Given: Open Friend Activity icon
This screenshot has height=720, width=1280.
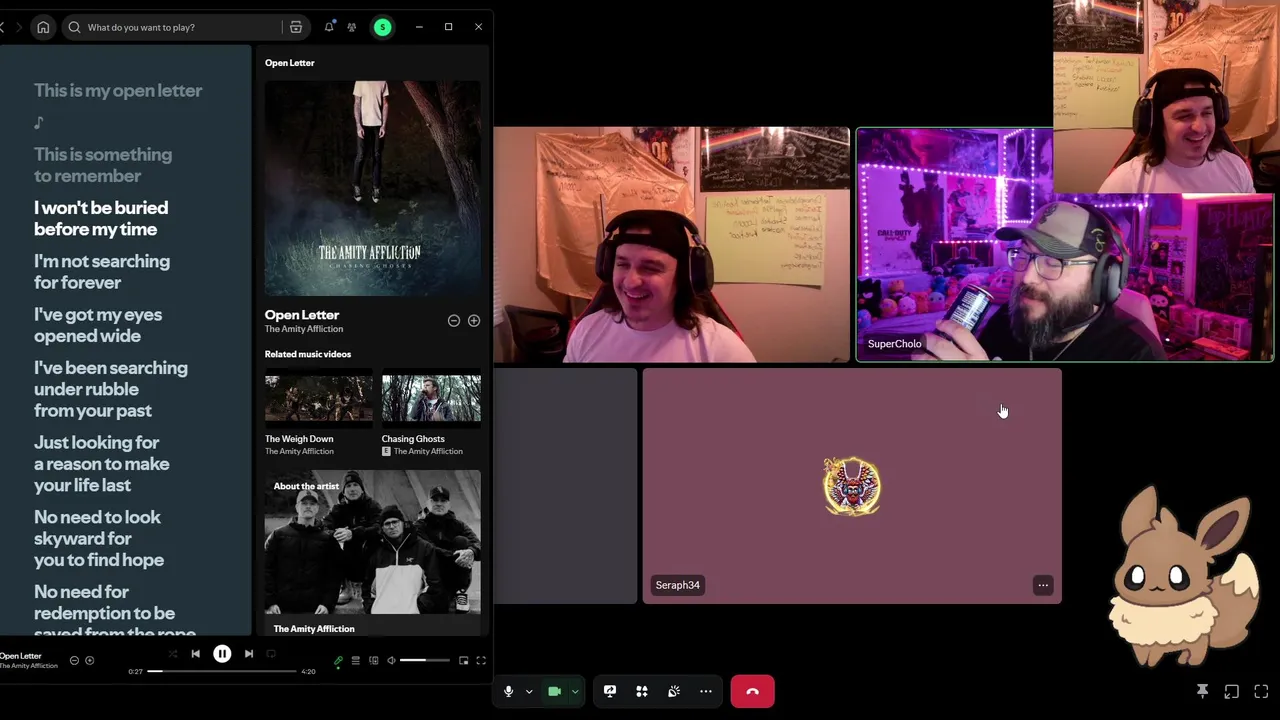Looking at the screenshot, I should [352, 27].
